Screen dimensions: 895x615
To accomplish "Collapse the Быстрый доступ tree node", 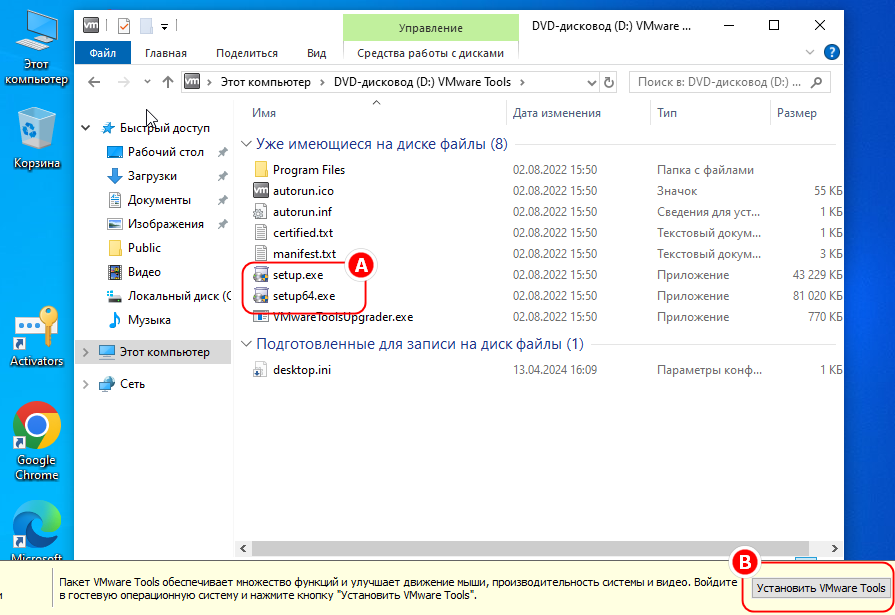I will (x=86, y=128).
